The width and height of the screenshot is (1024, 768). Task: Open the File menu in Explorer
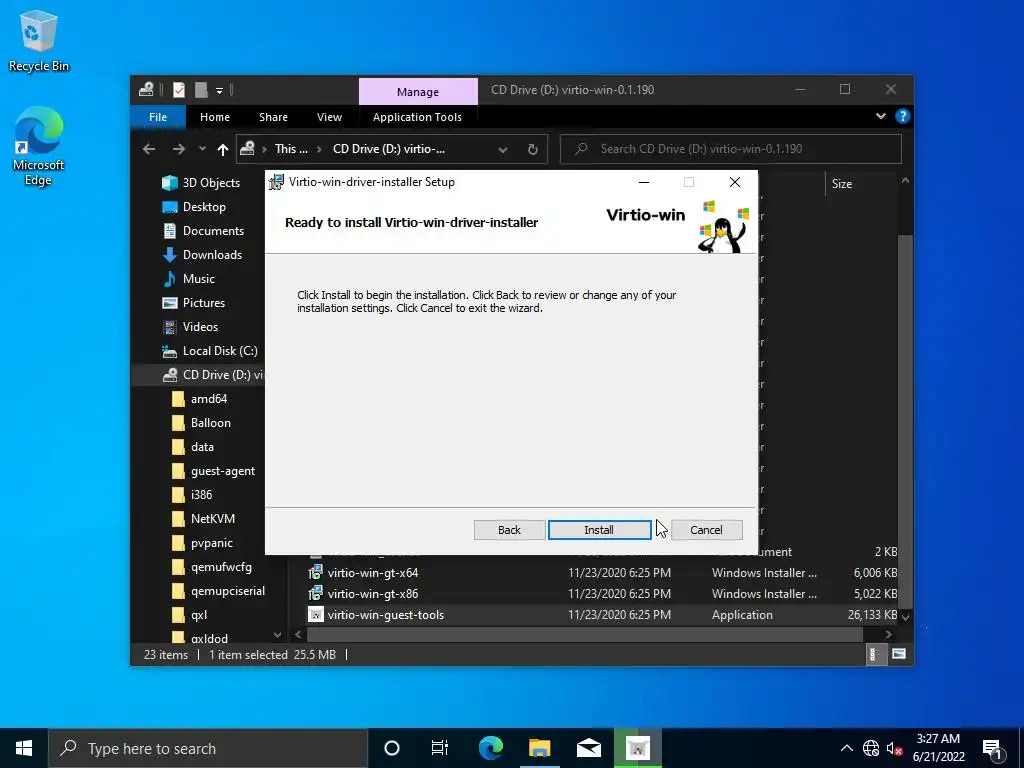pos(158,117)
